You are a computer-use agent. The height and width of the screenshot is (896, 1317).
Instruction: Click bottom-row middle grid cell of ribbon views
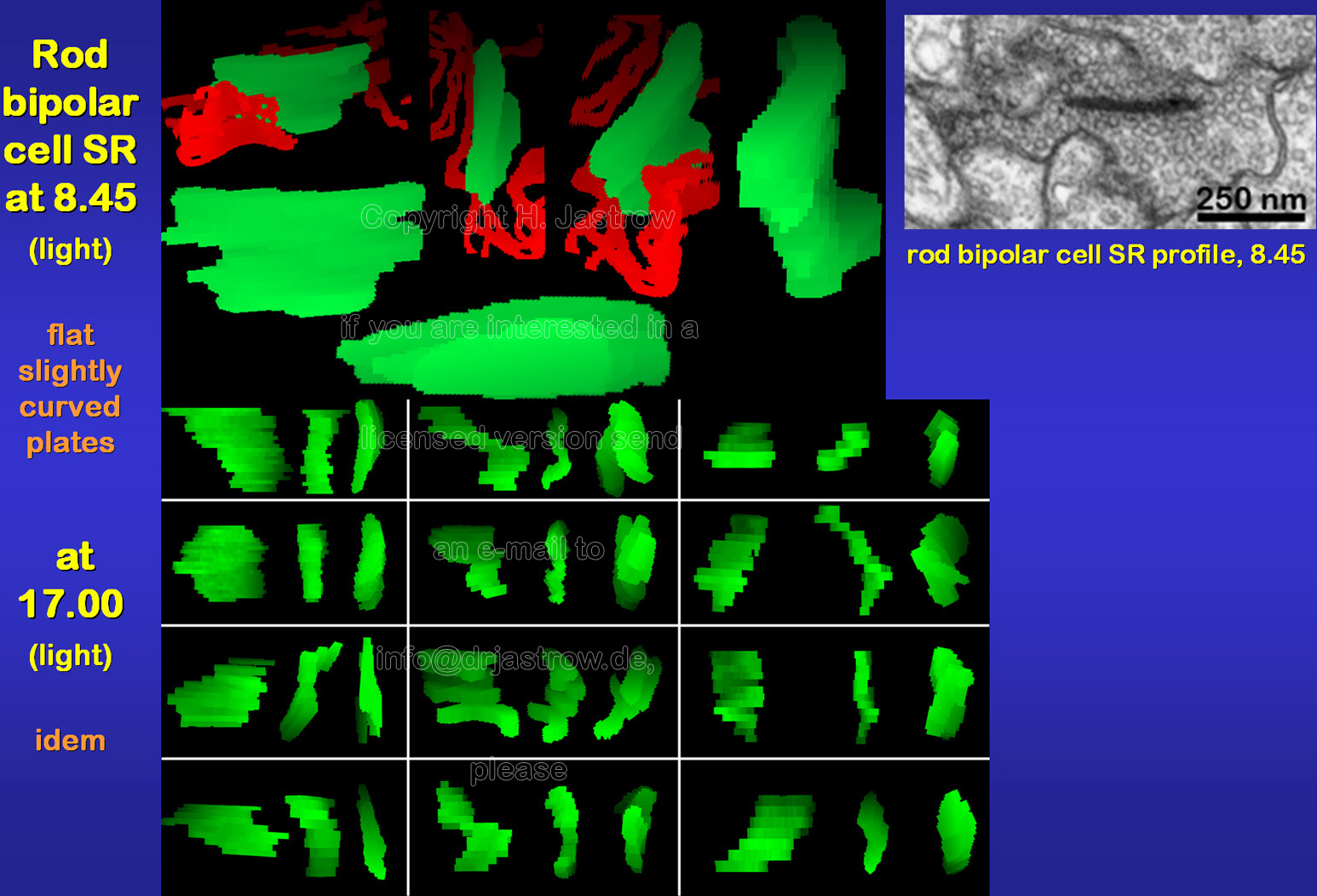click(543, 827)
